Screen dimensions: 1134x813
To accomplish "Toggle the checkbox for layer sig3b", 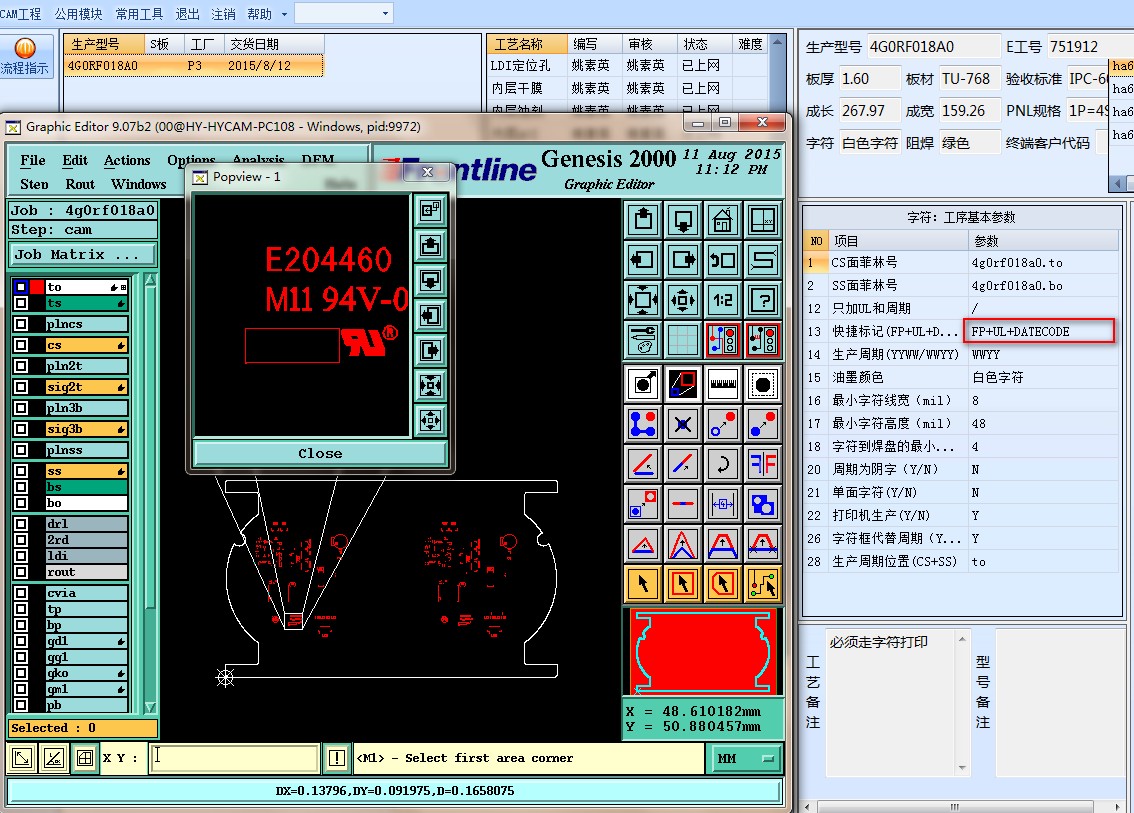I will 21,429.
